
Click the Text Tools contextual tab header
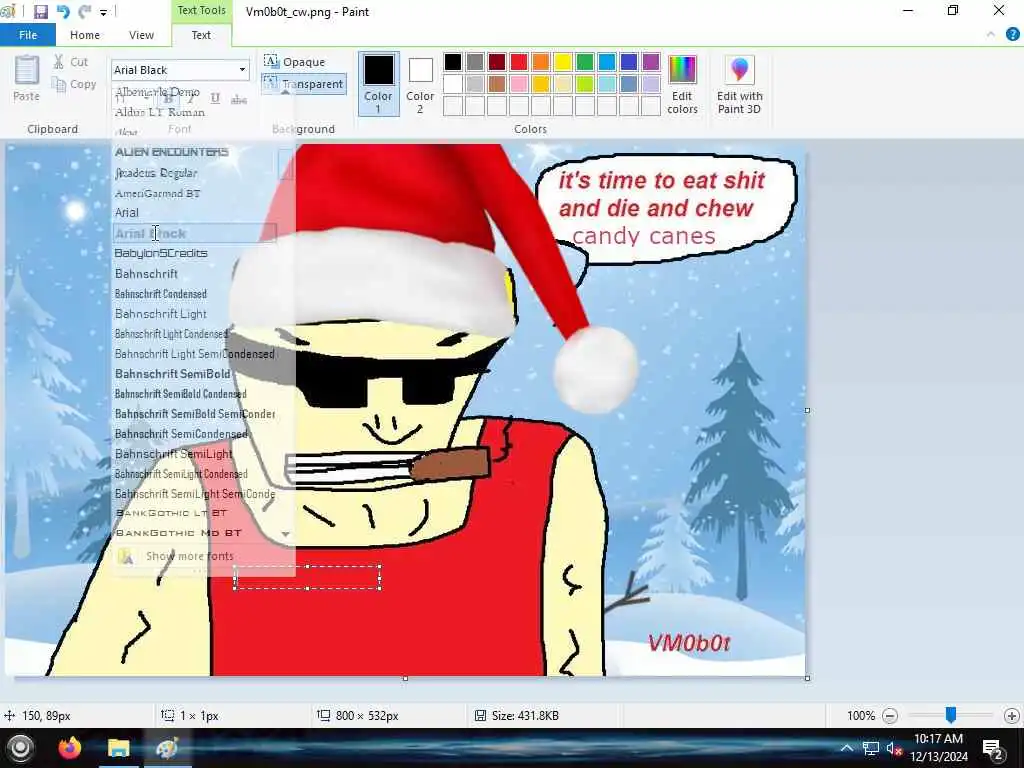coord(201,10)
